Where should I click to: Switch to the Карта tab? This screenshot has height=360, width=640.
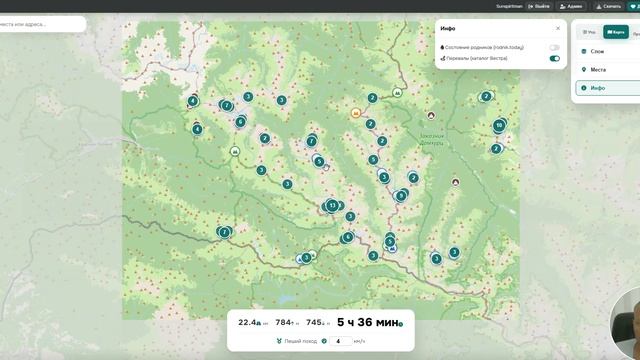point(616,32)
